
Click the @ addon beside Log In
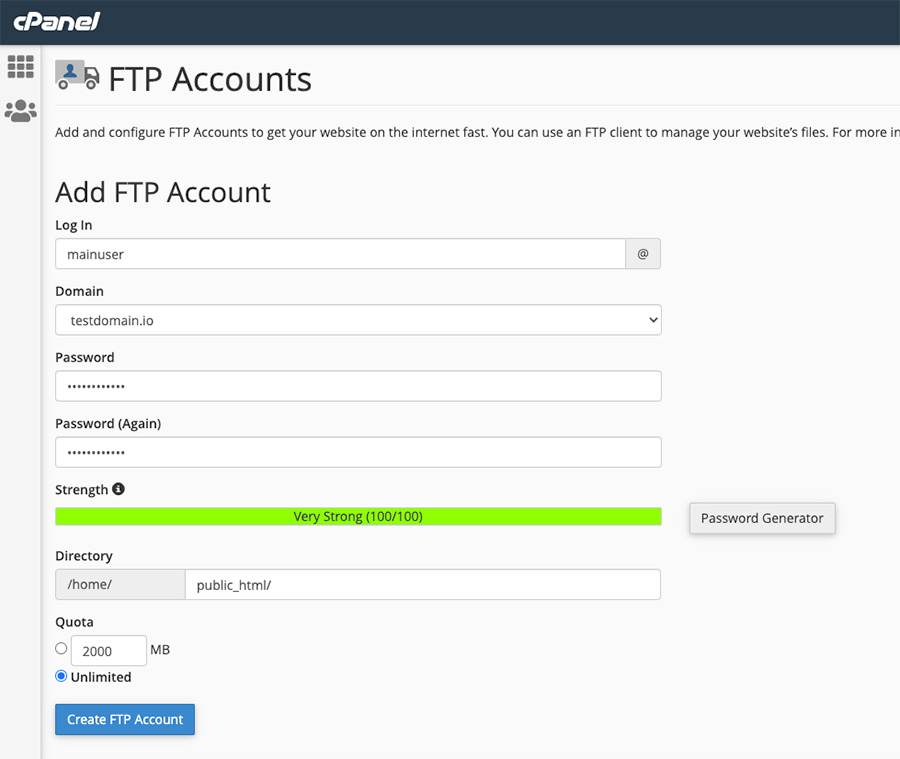[643, 254]
